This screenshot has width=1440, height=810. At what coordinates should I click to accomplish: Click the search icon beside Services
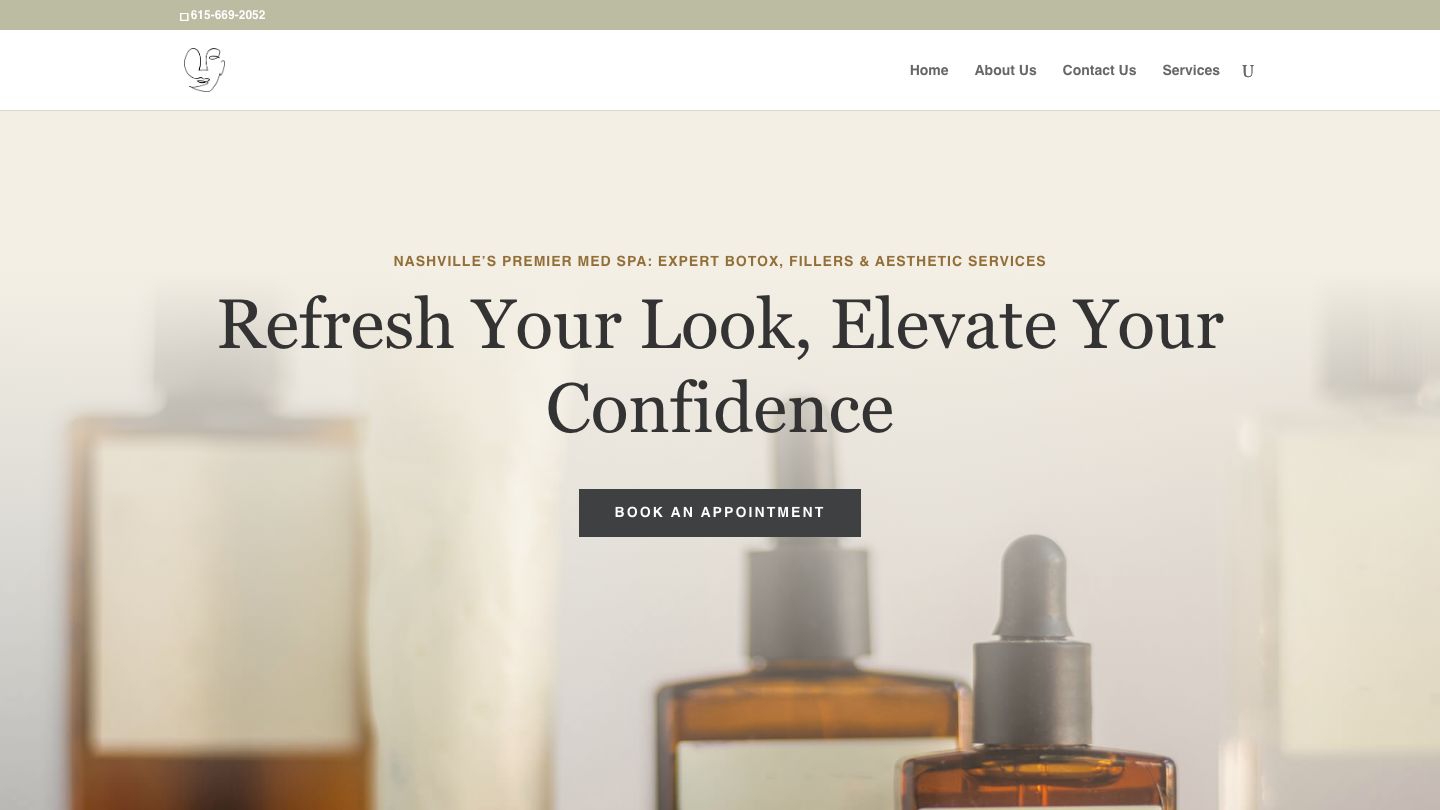point(1248,71)
